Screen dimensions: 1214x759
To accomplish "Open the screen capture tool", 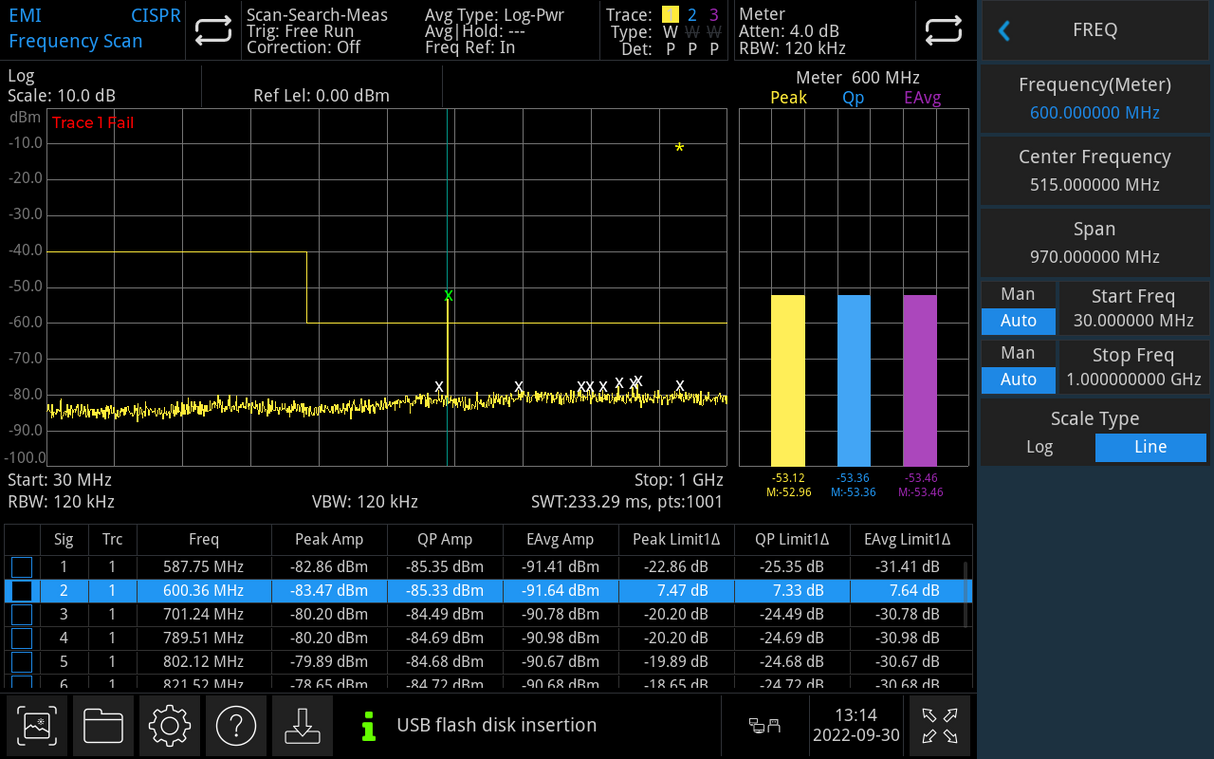I will point(37,725).
